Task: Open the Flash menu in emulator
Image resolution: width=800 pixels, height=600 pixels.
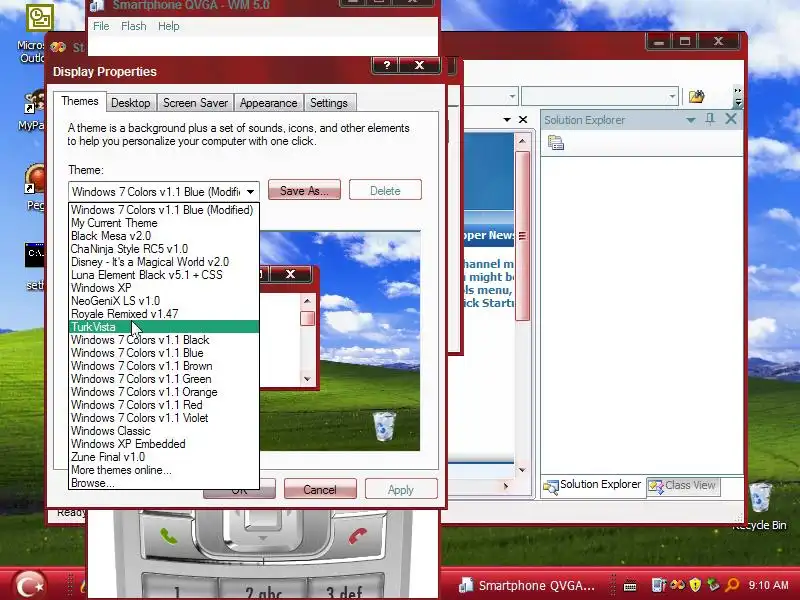Action: (134, 26)
